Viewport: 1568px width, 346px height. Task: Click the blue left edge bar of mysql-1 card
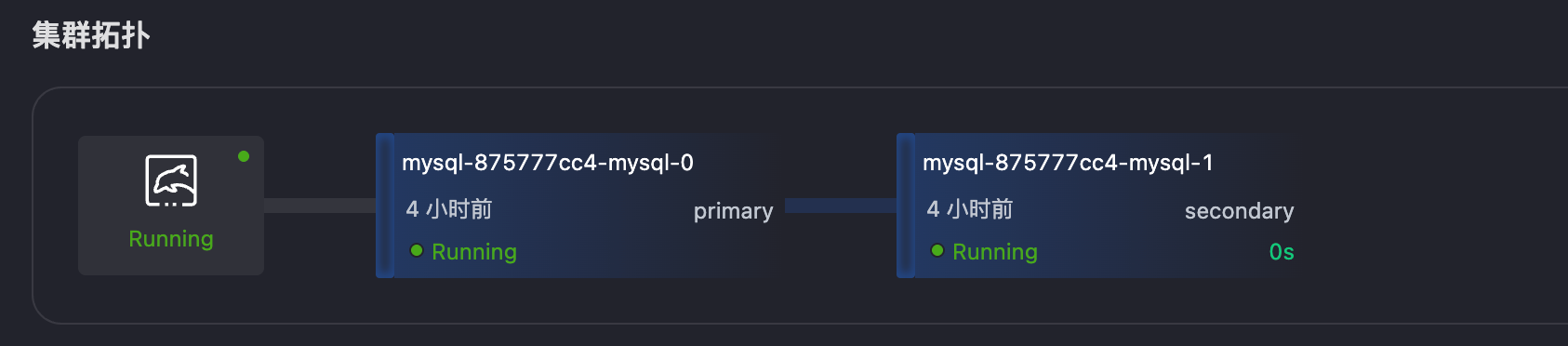(x=906, y=206)
